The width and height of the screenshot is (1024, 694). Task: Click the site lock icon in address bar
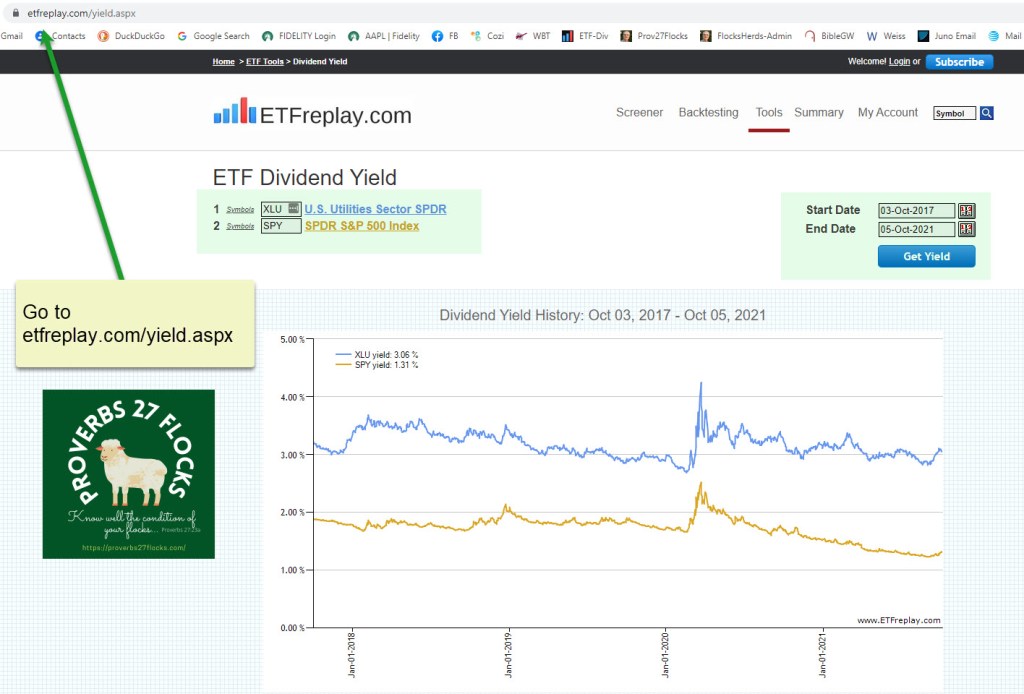pyautogui.click(x=15, y=14)
